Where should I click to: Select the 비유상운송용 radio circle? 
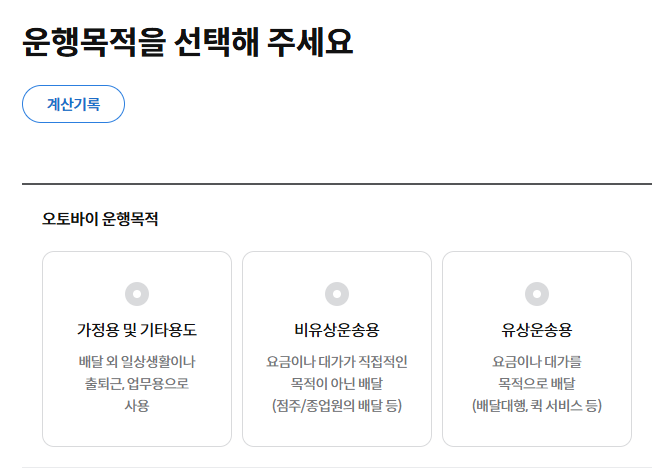337,294
